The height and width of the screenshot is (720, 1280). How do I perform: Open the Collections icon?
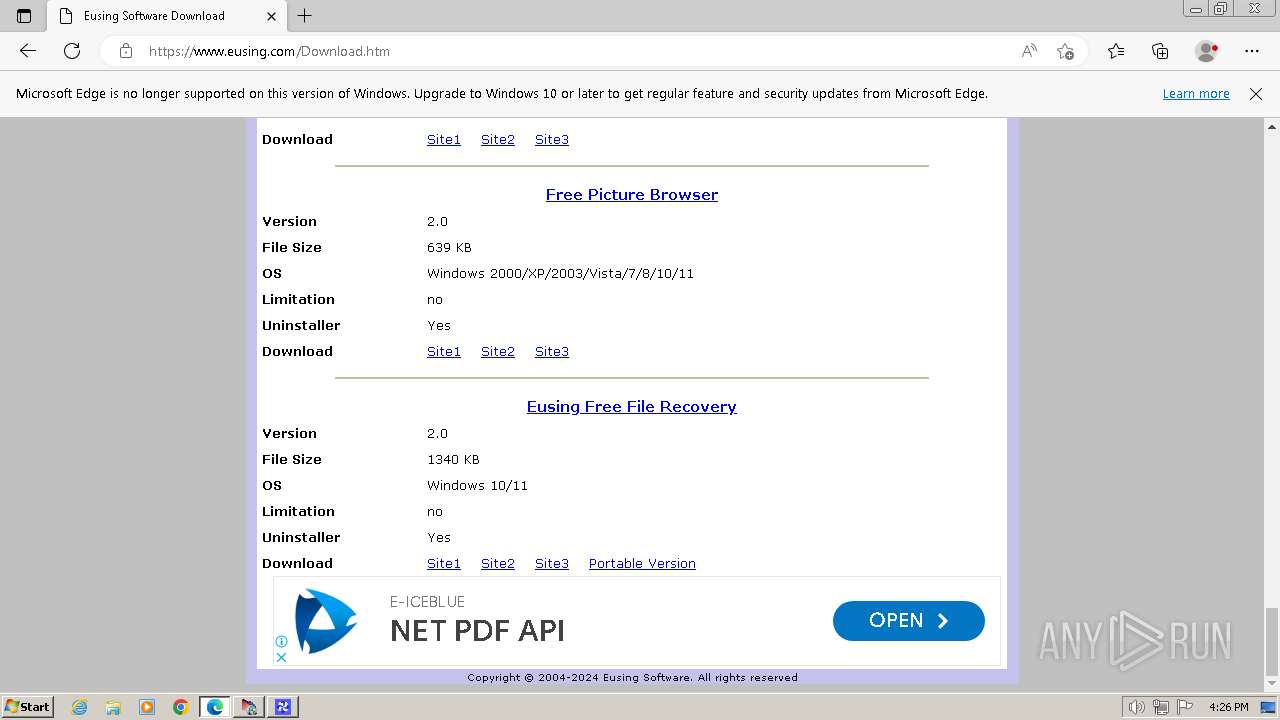click(x=1160, y=51)
